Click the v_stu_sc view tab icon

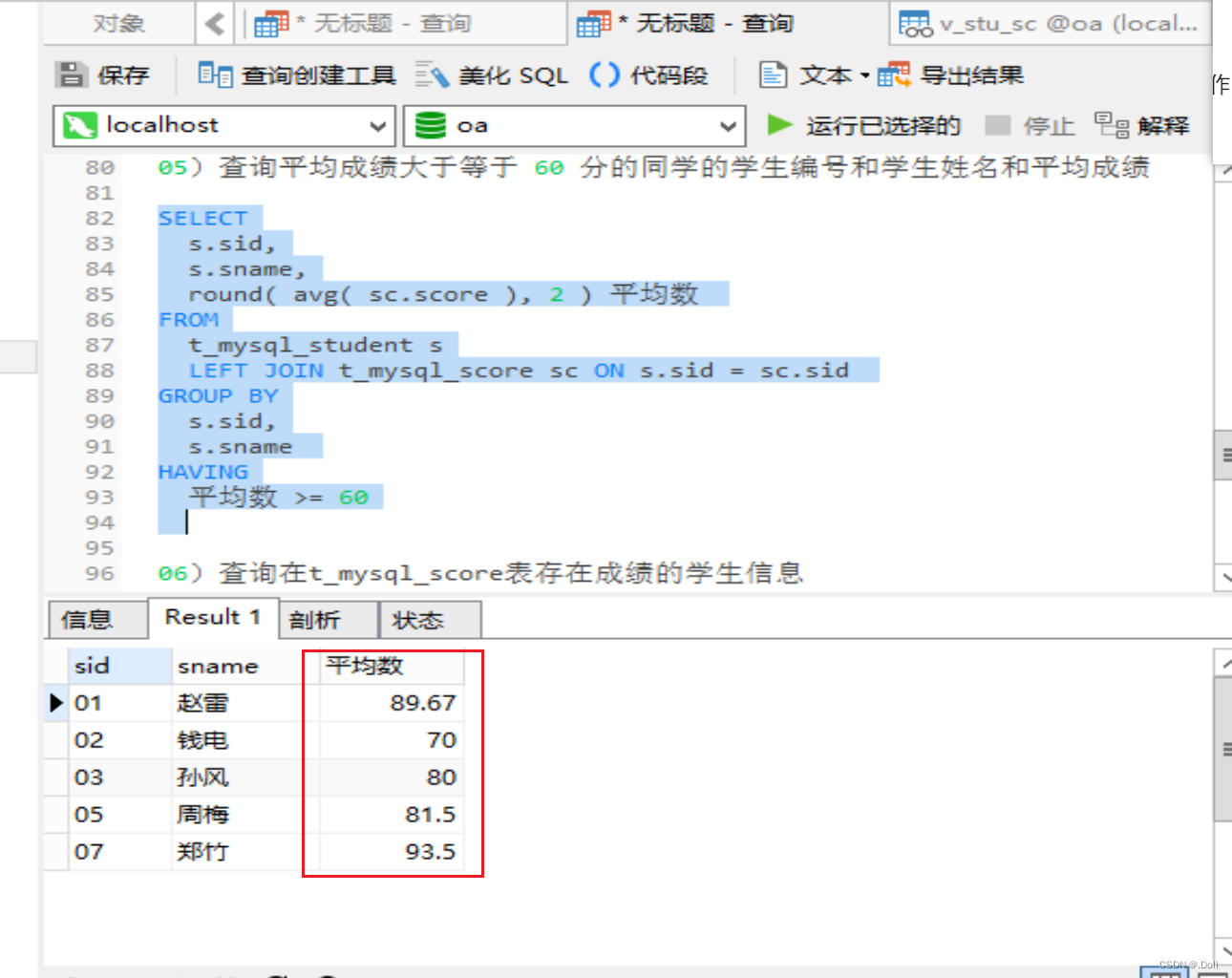pos(915,23)
